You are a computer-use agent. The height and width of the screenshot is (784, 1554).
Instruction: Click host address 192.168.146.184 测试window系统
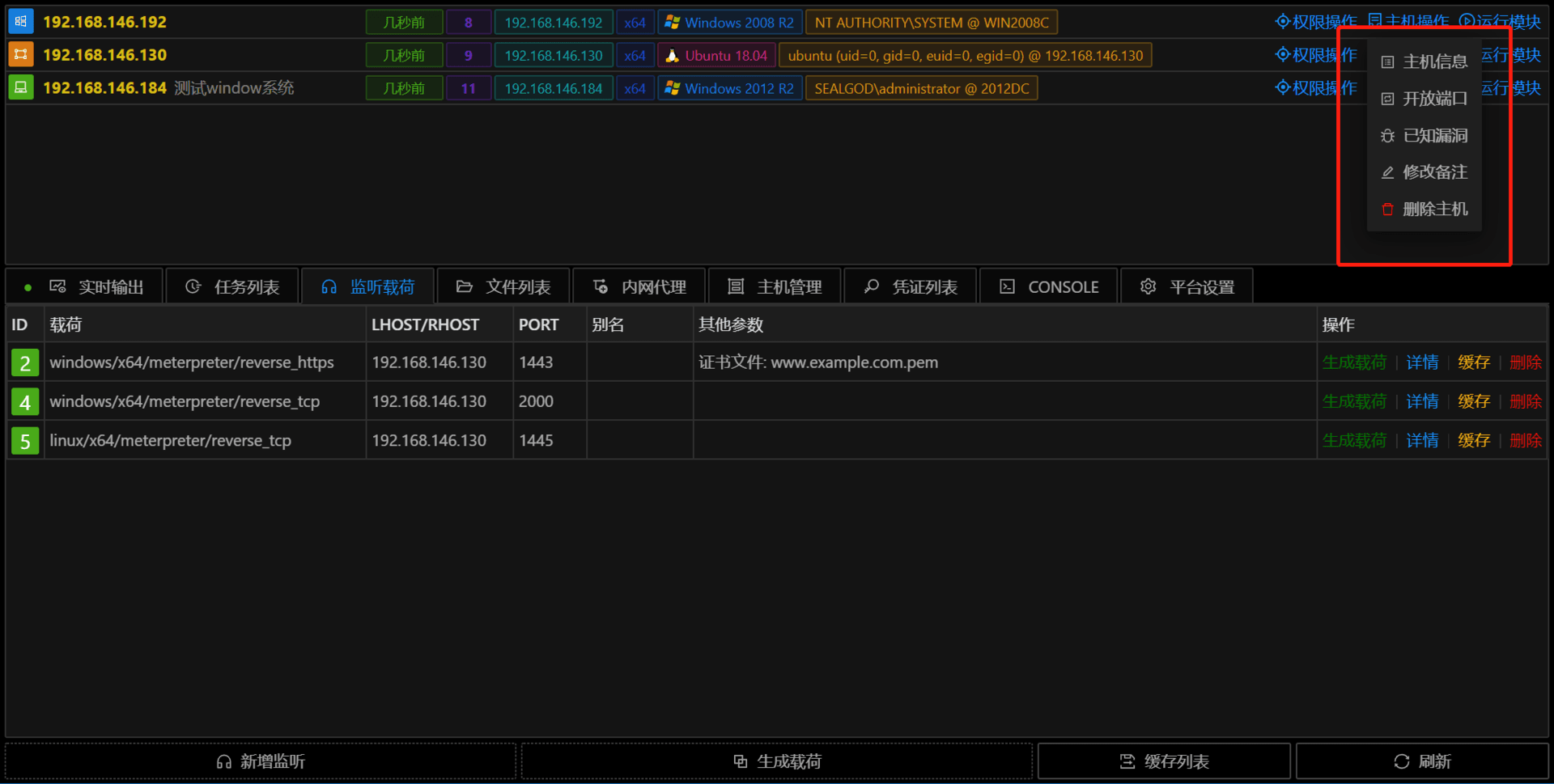[x=168, y=87]
